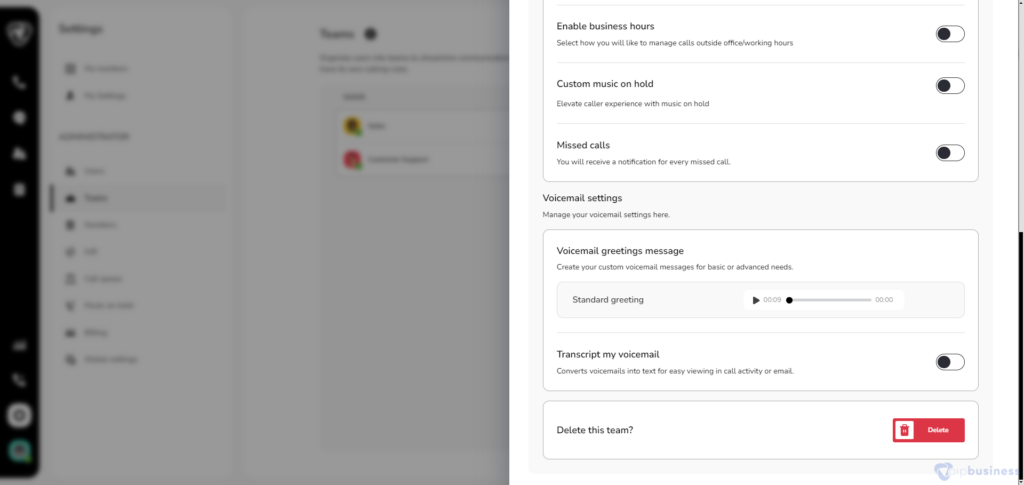
Task: Click the lower phone icon above settings gear
Action: [19, 381]
